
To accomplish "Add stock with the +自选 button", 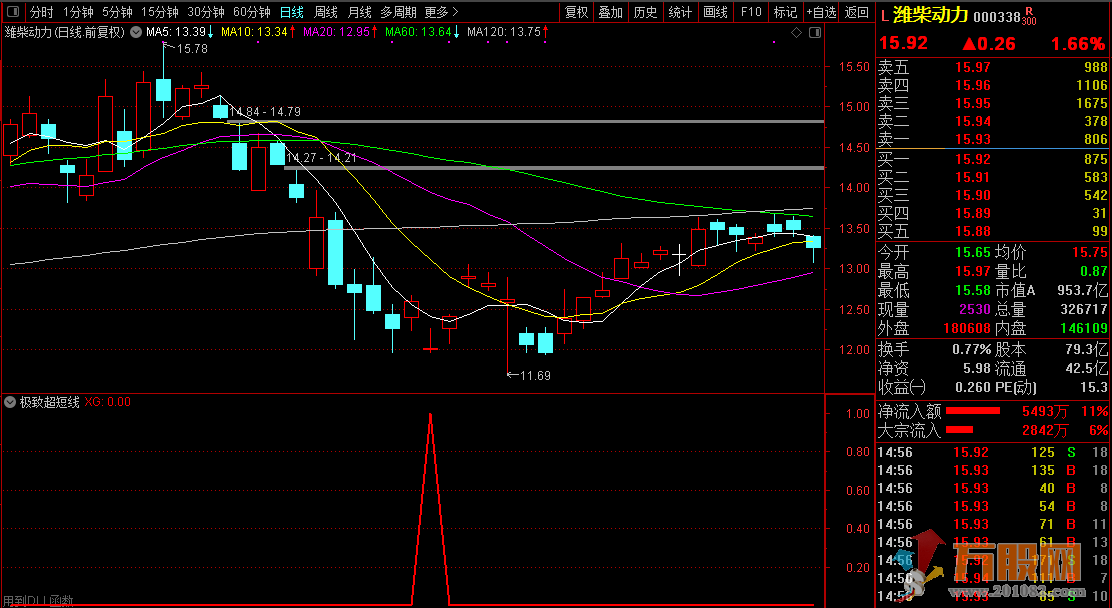I will pyautogui.click(x=821, y=12).
